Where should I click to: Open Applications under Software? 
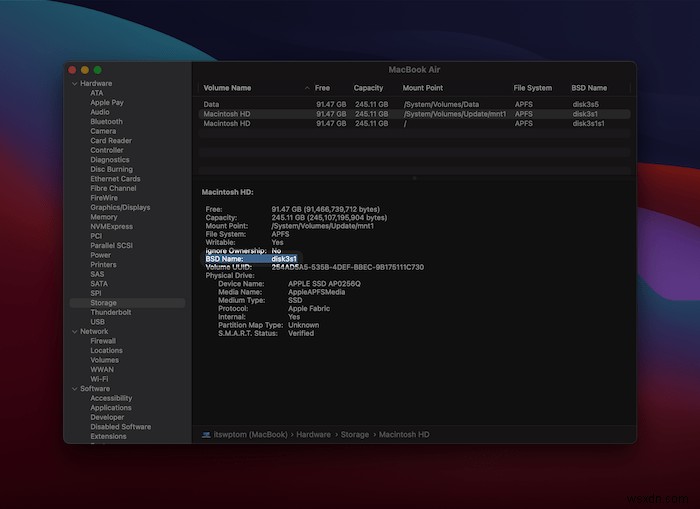[110, 408]
